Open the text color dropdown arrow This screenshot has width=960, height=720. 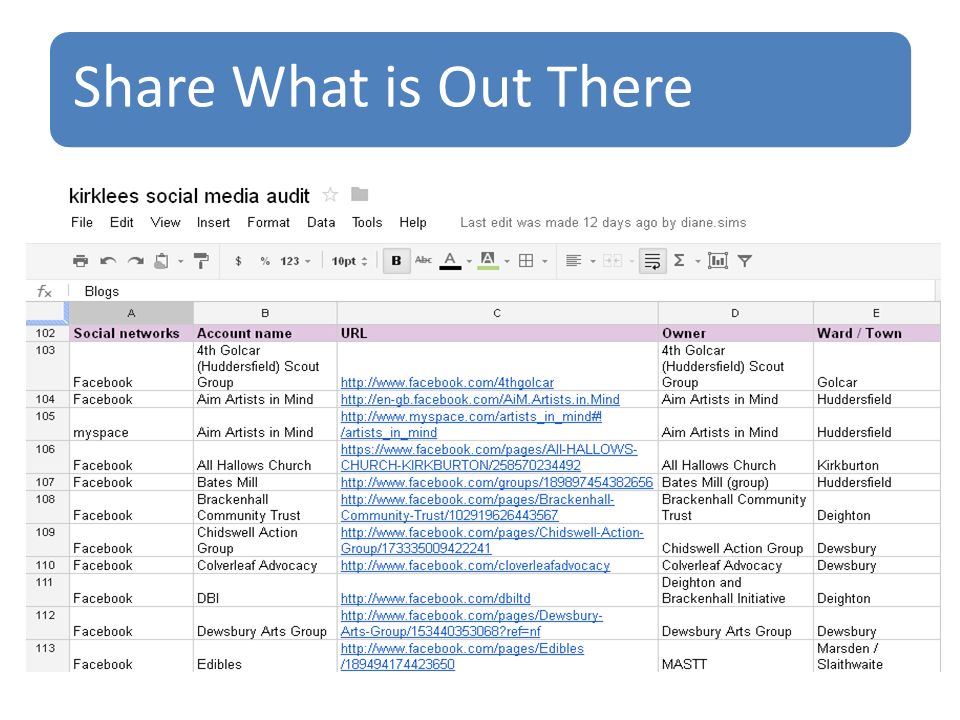[x=469, y=261]
